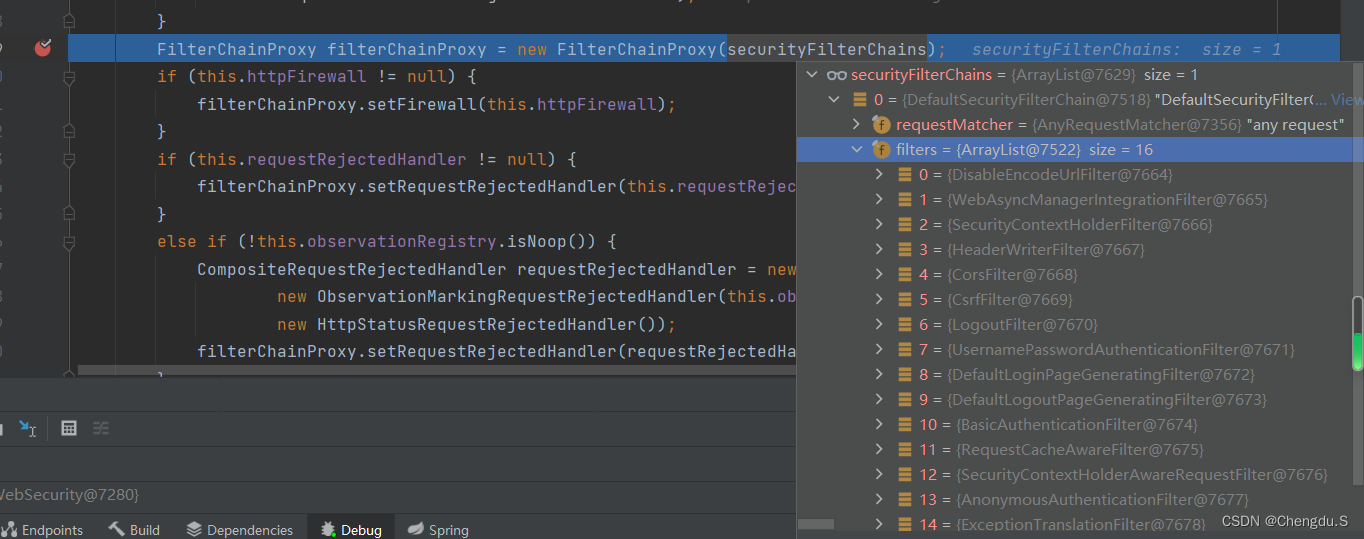Click the Trace Current Stream Chain icon
The height and width of the screenshot is (539, 1364).
point(101,427)
